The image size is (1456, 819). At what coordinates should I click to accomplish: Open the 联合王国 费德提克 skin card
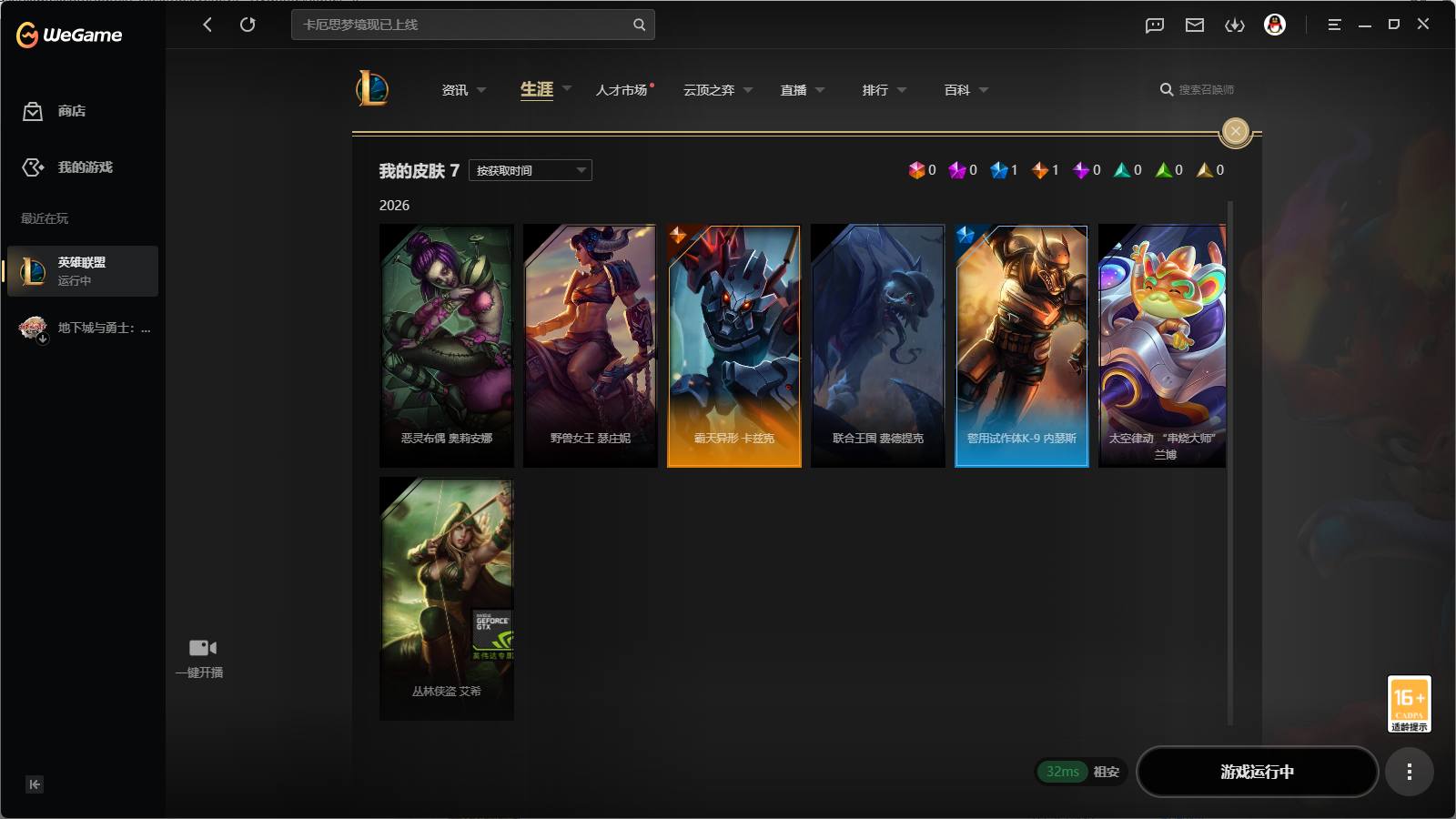point(878,346)
